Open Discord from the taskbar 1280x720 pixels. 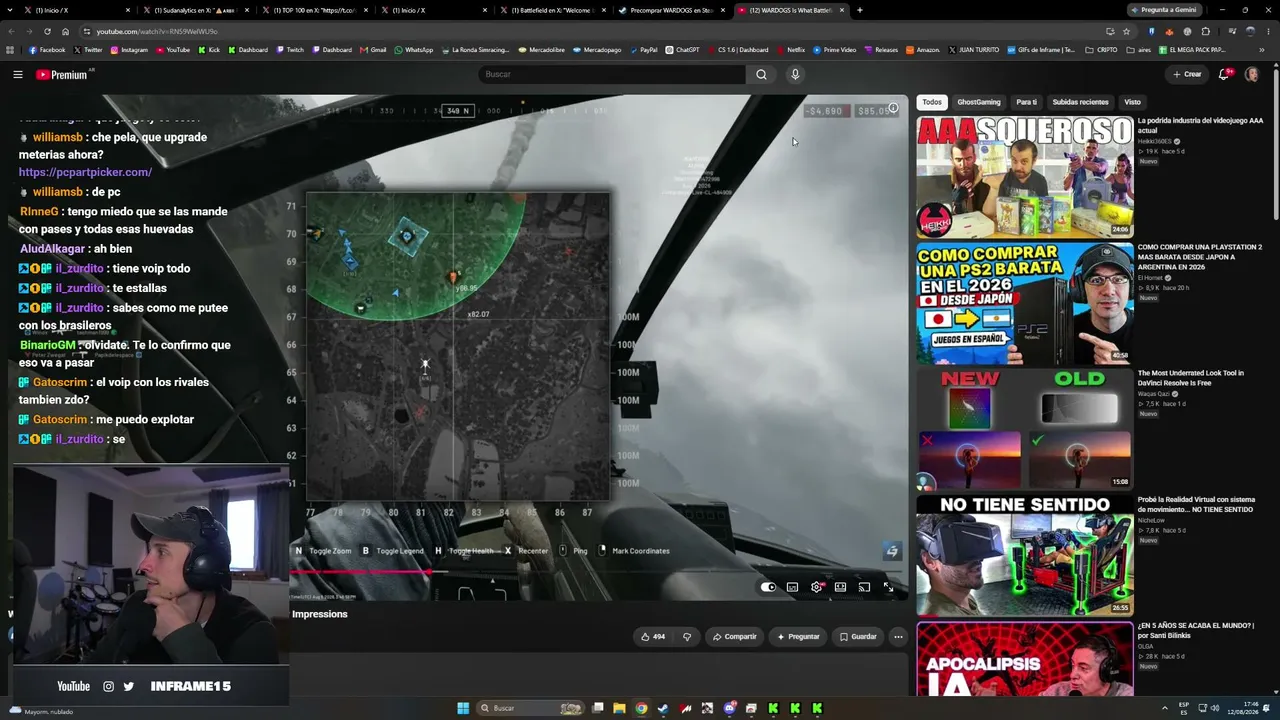pyautogui.click(x=729, y=708)
